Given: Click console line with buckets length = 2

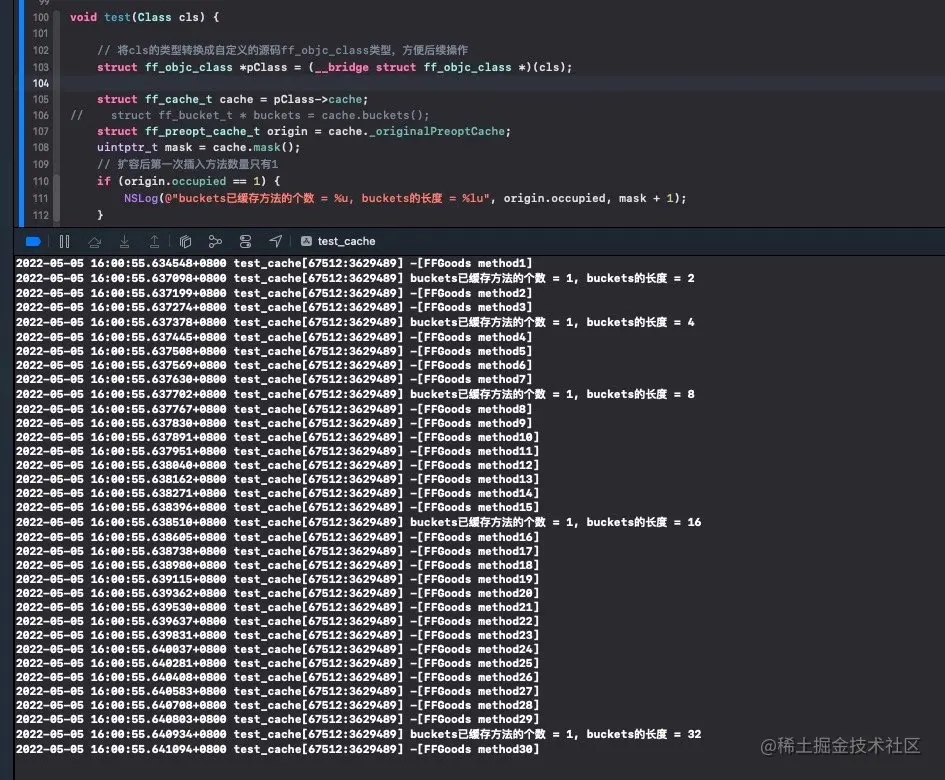Looking at the screenshot, I should [355, 278].
